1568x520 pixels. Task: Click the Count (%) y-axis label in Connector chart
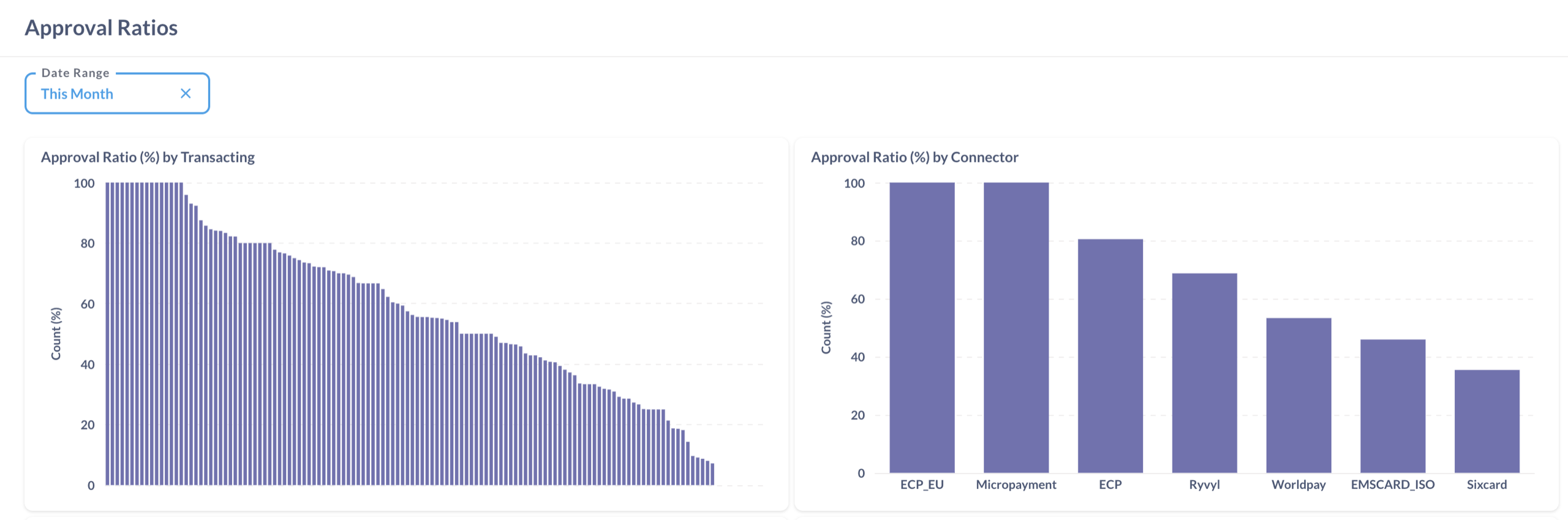pyautogui.click(x=826, y=328)
